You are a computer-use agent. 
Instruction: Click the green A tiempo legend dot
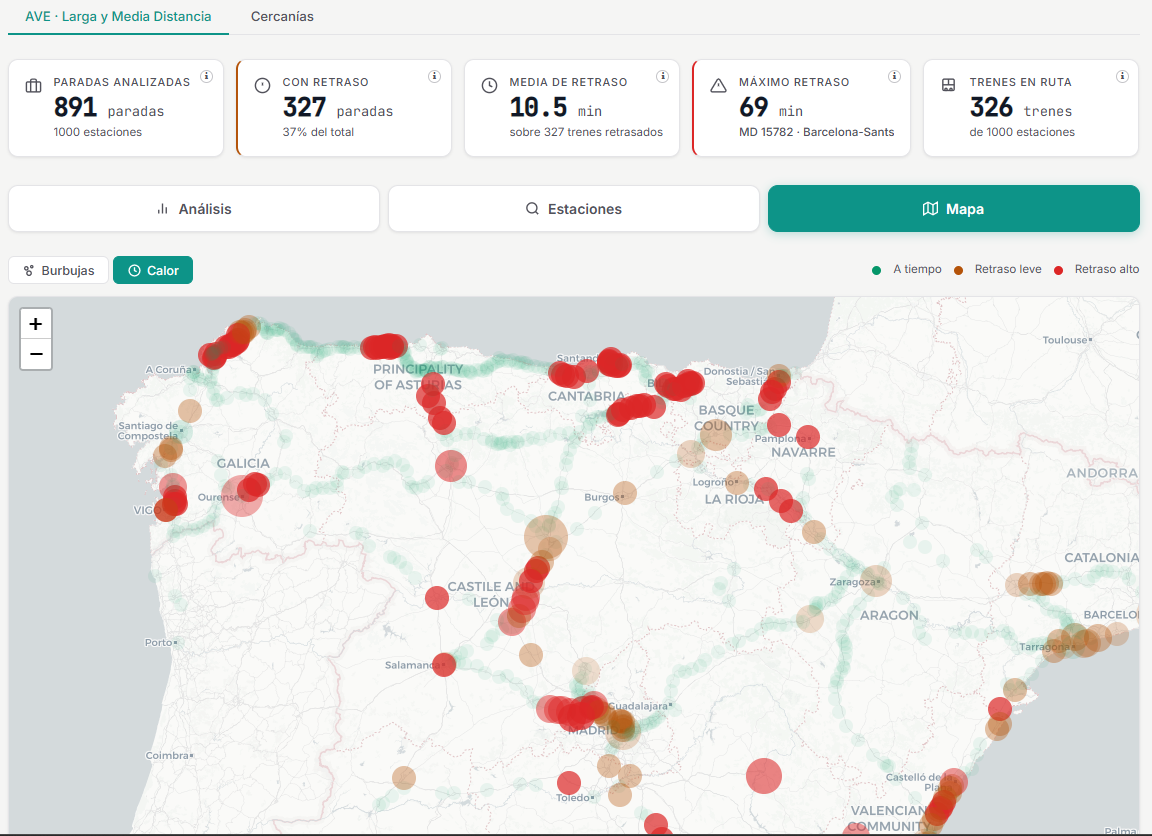tap(877, 270)
